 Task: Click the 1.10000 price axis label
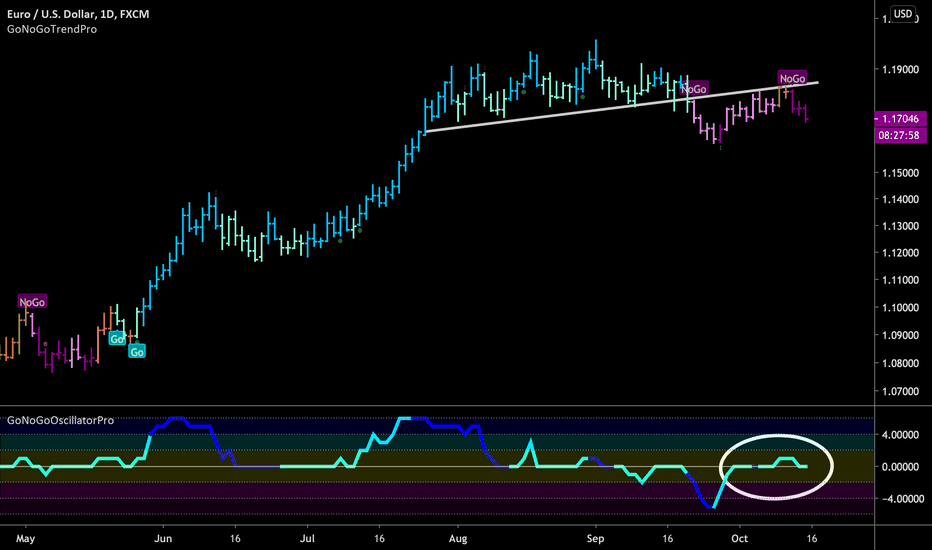900,307
